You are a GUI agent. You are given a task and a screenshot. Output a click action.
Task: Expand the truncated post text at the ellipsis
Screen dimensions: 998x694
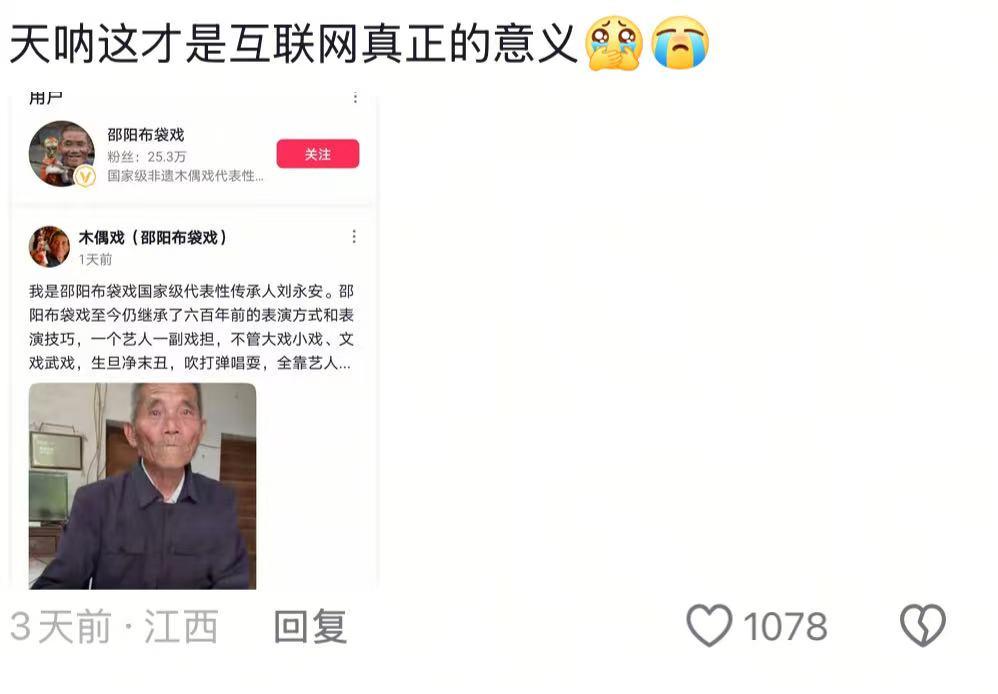click(x=344, y=364)
